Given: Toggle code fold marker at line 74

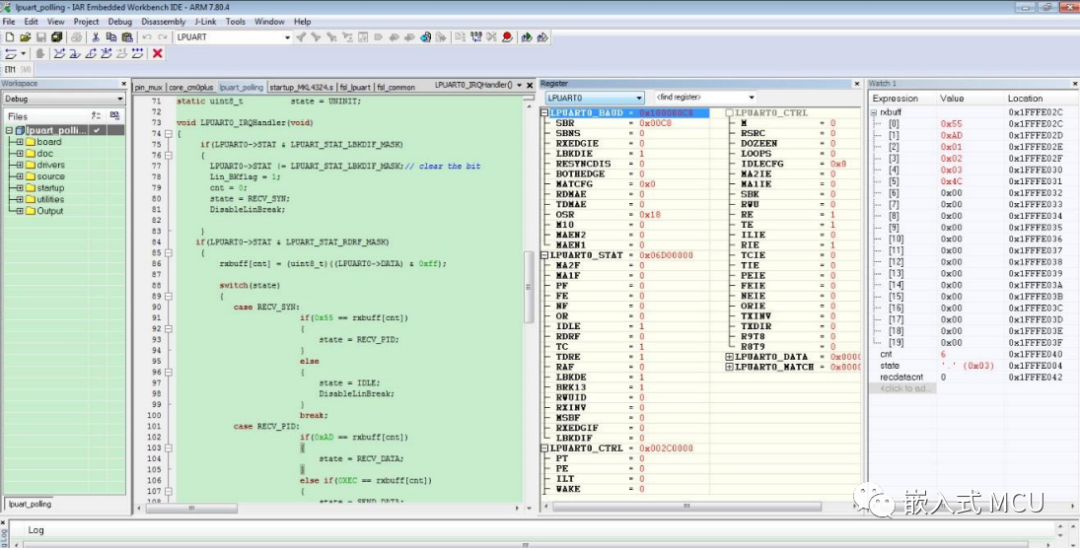Looking at the screenshot, I should pyautogui.click(x=169, y=134).
